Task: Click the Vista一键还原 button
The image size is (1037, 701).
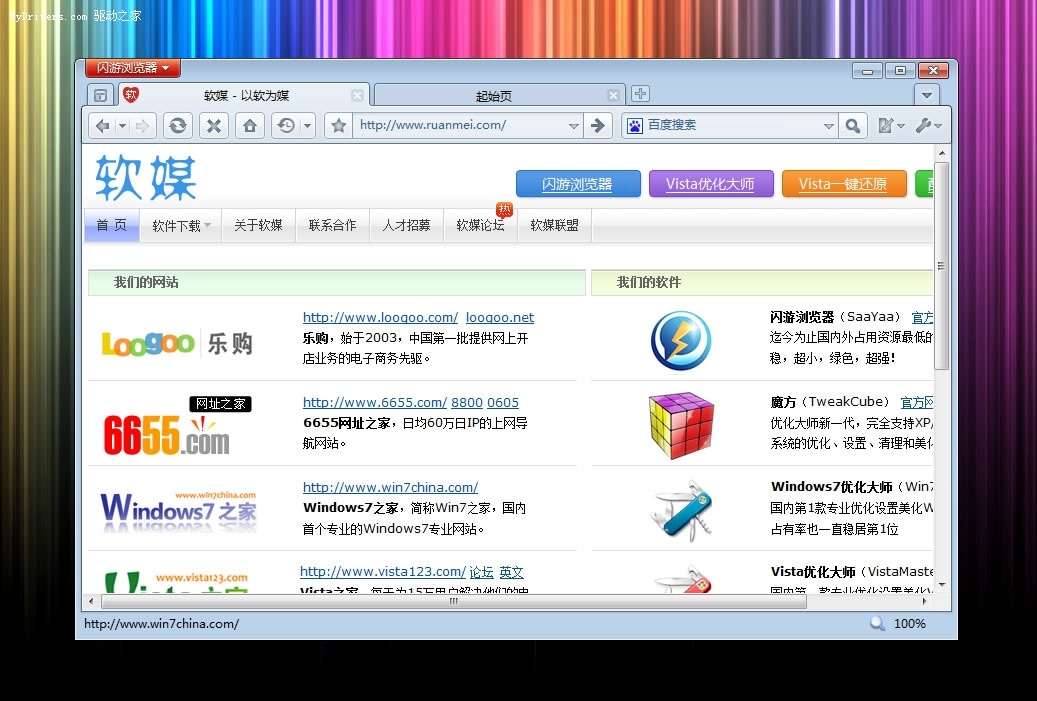Action: pos(844,184)
